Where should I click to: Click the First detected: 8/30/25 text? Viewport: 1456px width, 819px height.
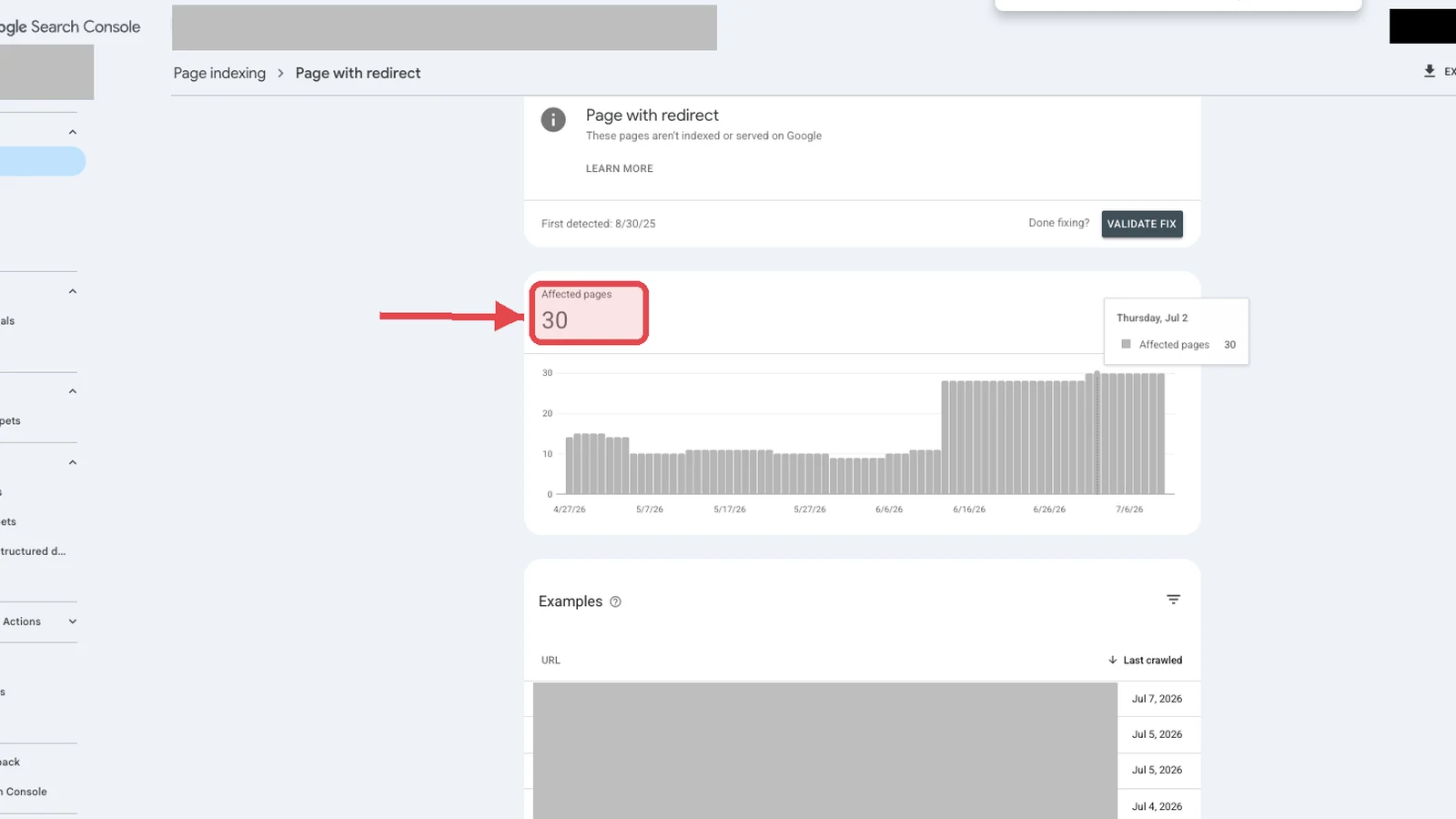(598, 224)
